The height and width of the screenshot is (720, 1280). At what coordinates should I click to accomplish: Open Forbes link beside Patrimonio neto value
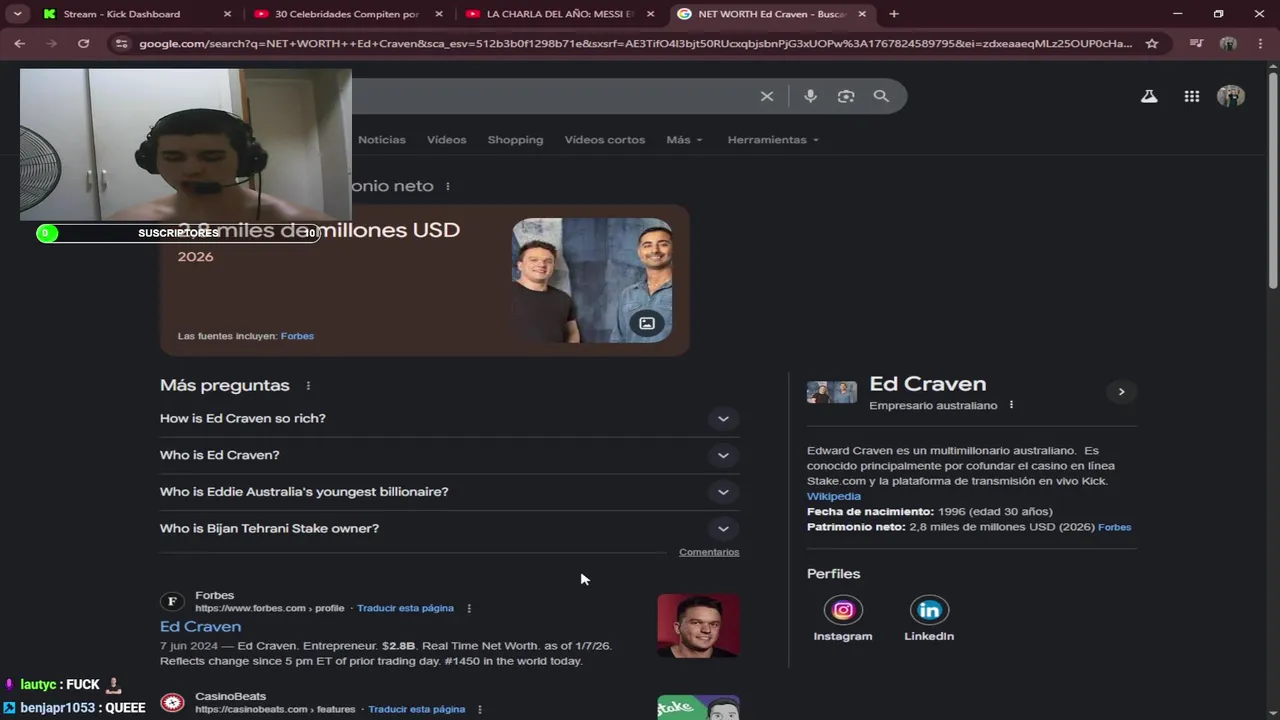click(1115, 527)
